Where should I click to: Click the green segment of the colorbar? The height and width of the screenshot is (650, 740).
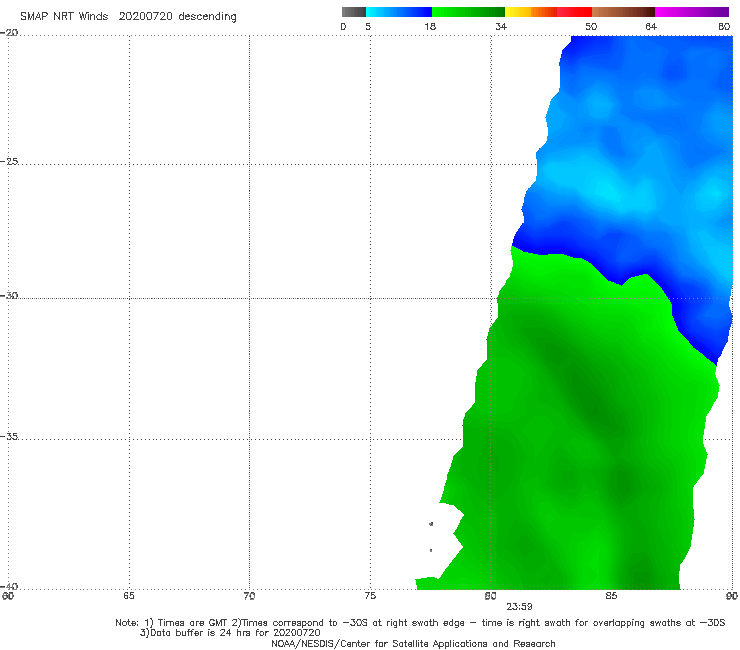click(x=468, y=12)
